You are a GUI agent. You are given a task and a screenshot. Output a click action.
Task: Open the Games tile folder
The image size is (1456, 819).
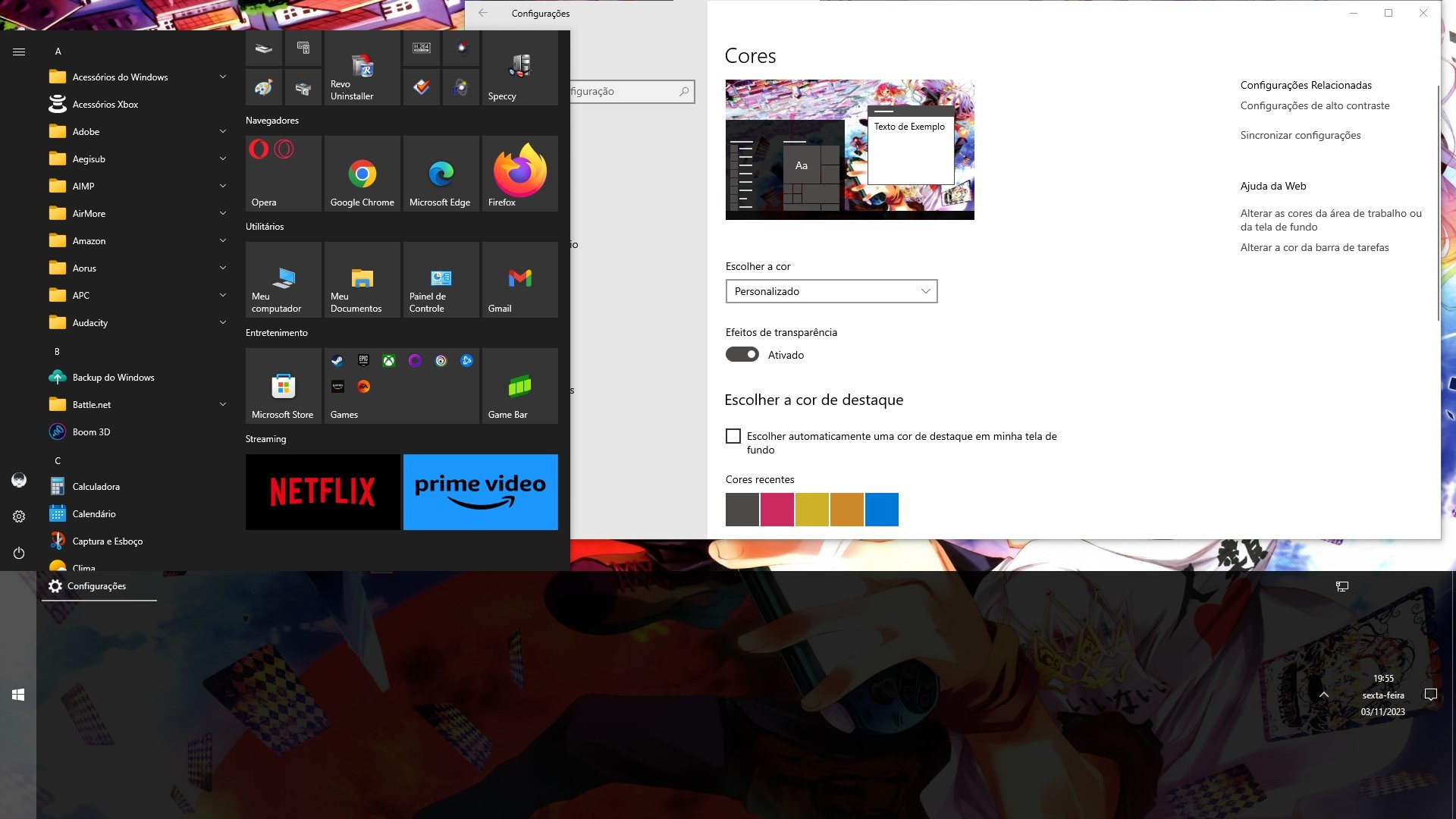(401, 386)
